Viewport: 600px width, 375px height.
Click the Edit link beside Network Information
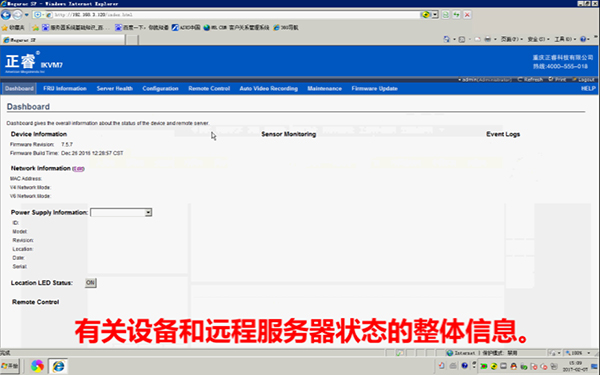[x=78, y=169]
